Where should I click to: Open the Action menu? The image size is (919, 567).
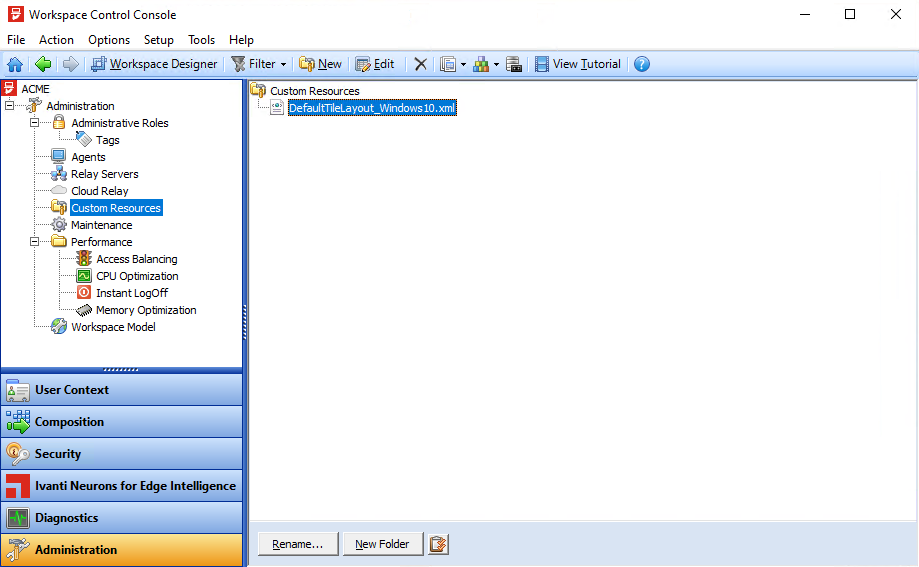tap(56, 40)
